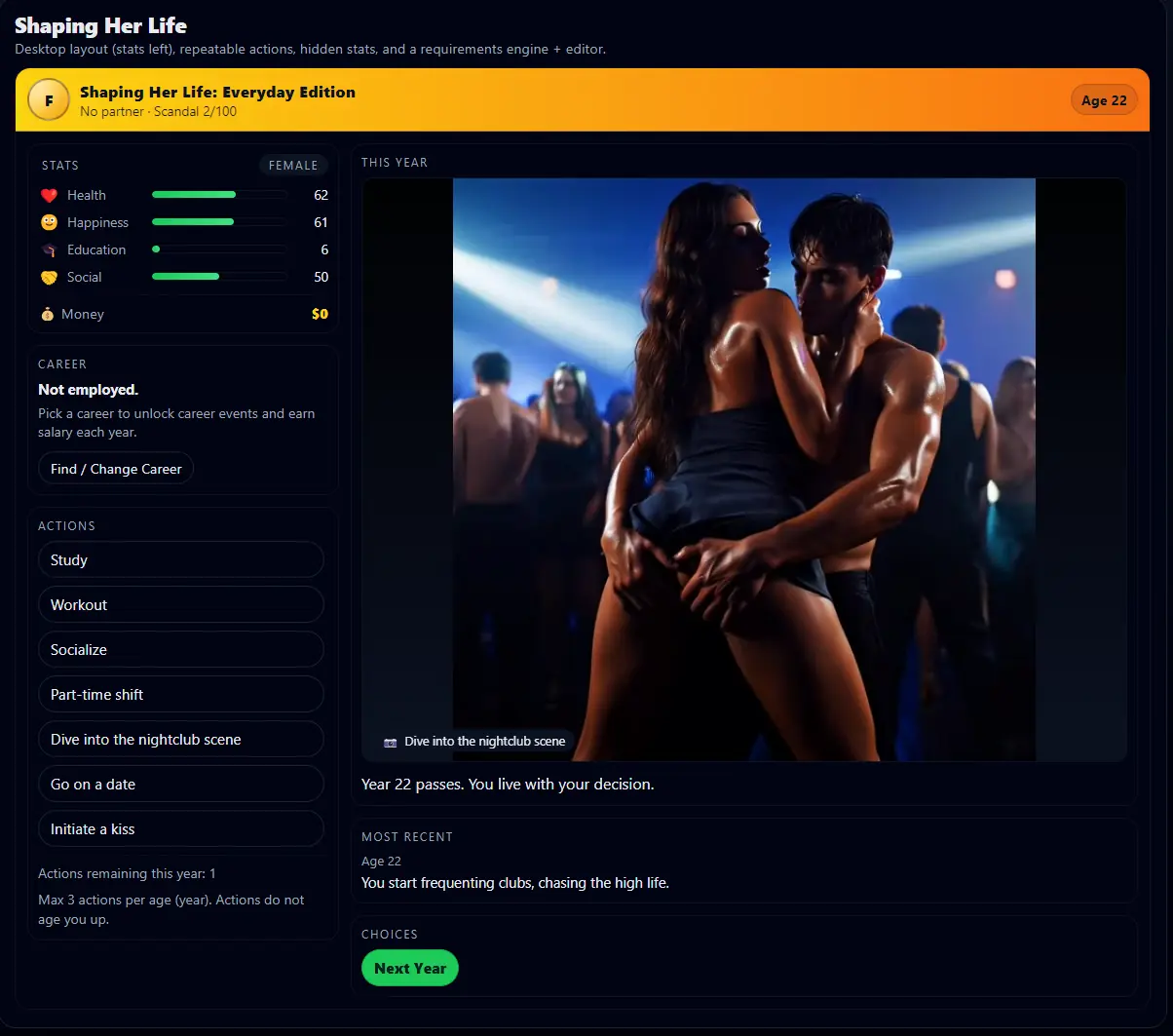This screenshot has width=1173, height=1036.
Task: Take a Part-time shift
Action: (180, 695)
